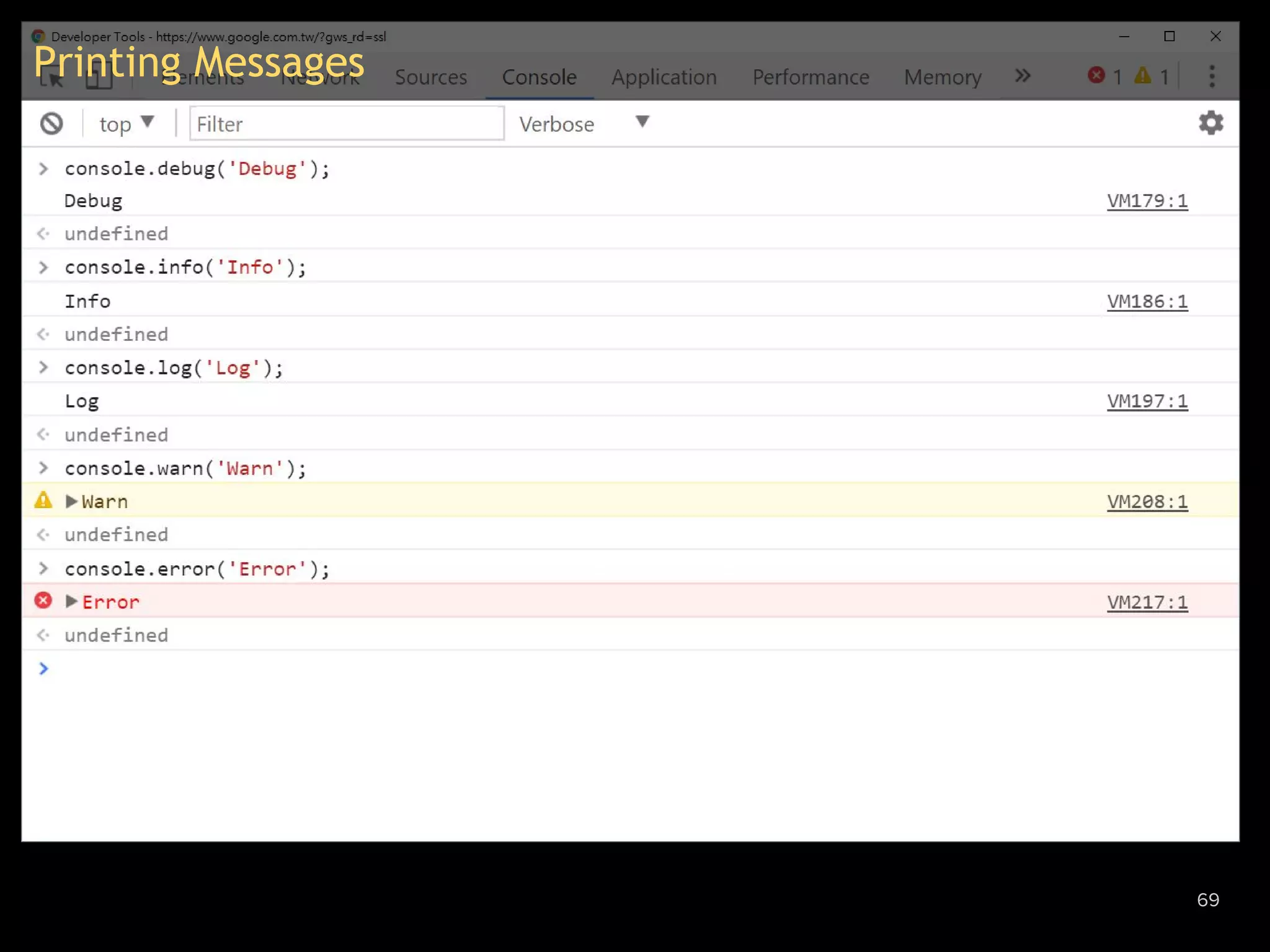Open the Performance tab
Image resolution: width=1270 pixels, height=952 pixels.
click(x=810, y=77)
